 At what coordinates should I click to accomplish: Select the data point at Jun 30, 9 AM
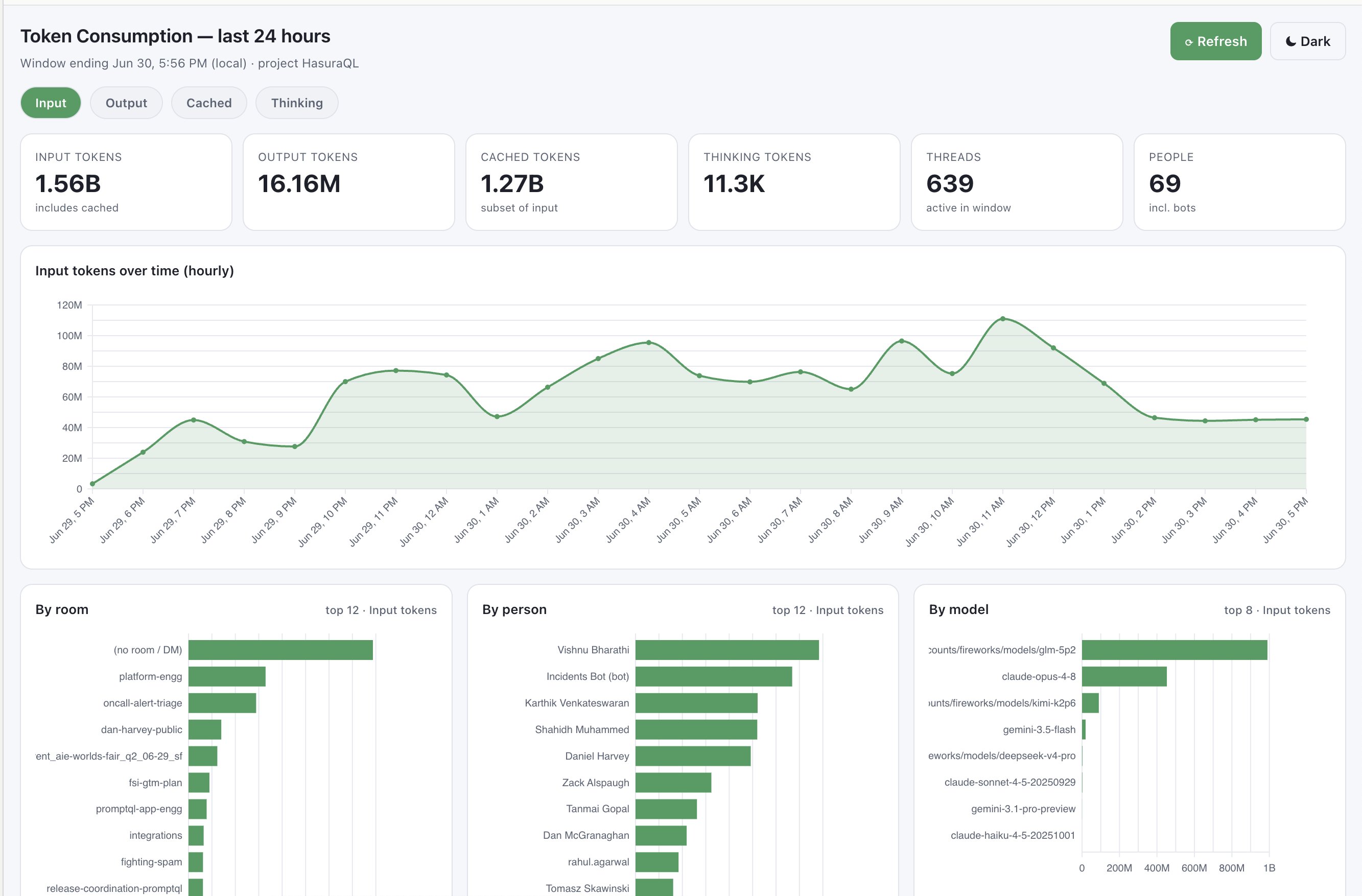(901, 341)
